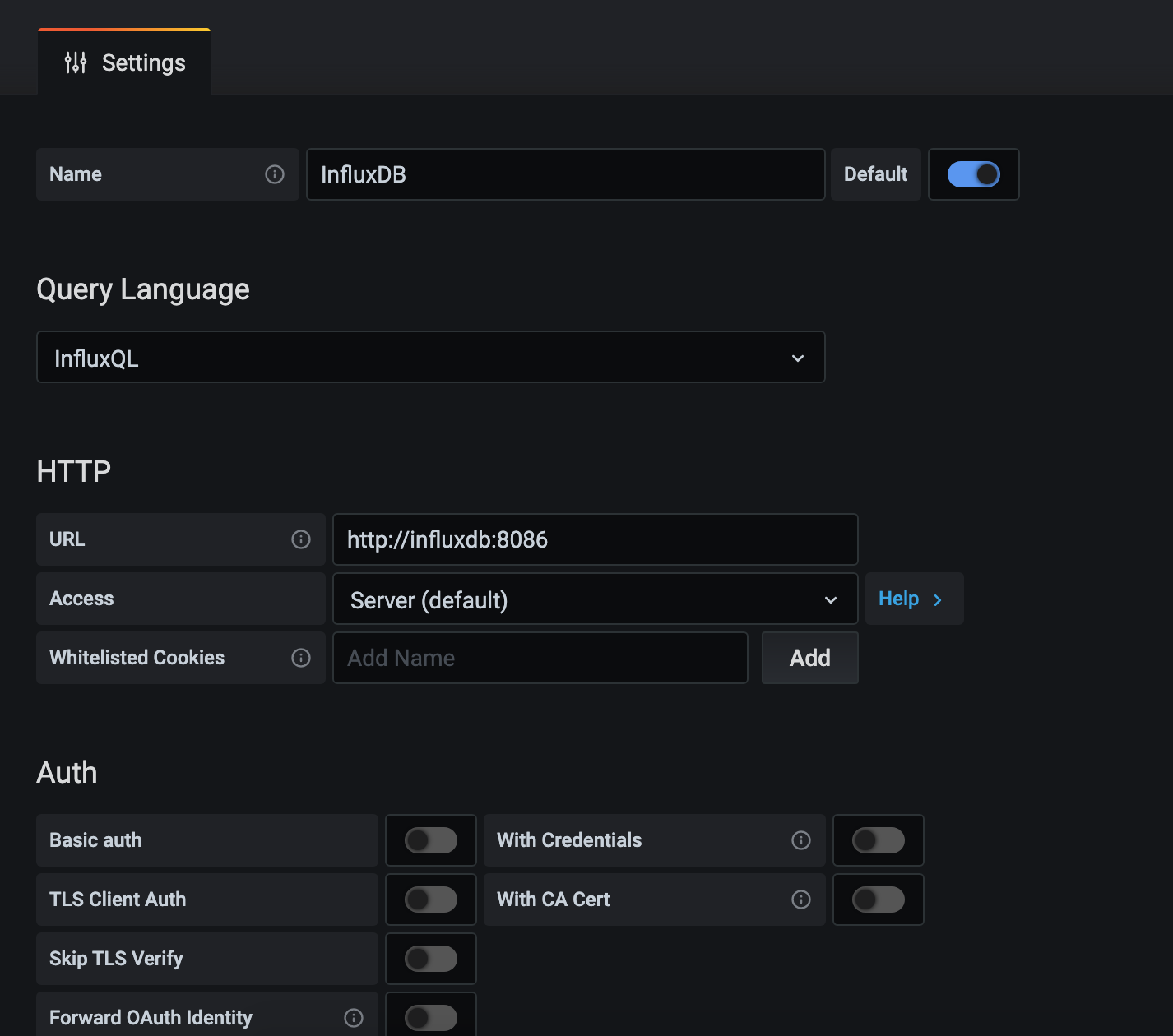The height and width of the screenshot is (1036, 1173).
Task: Open the InfluxQL query language dropdown
Action: point(431,357)
